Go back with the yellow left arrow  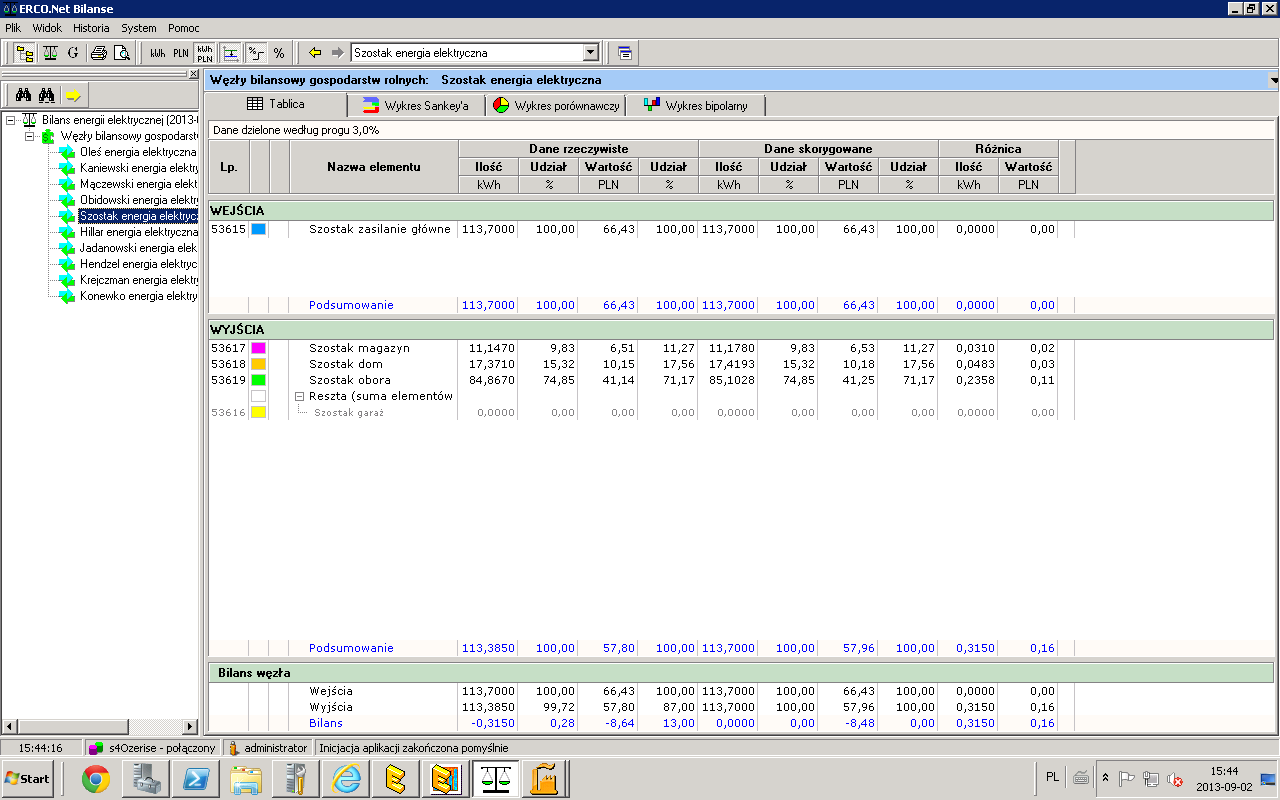pos(314,53)
